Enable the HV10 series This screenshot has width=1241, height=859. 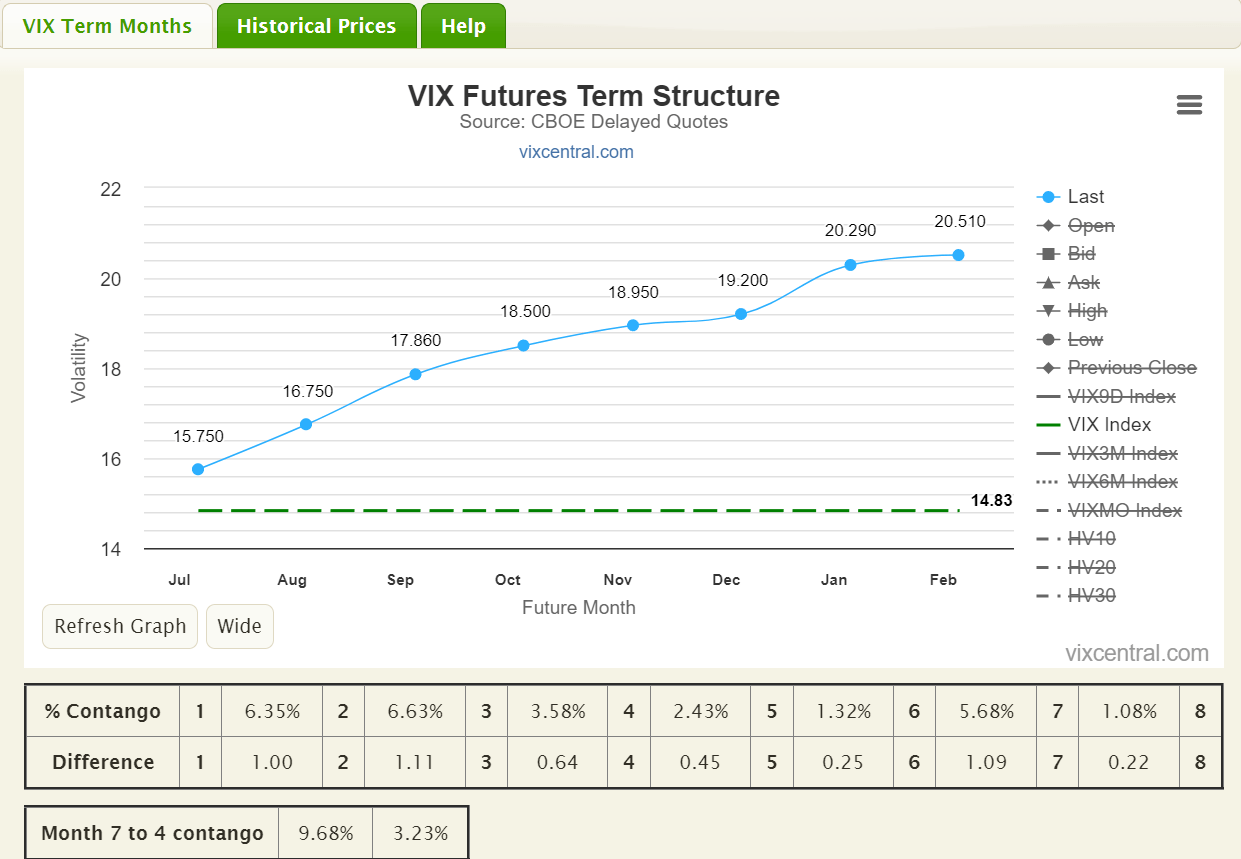[1089, 538]
